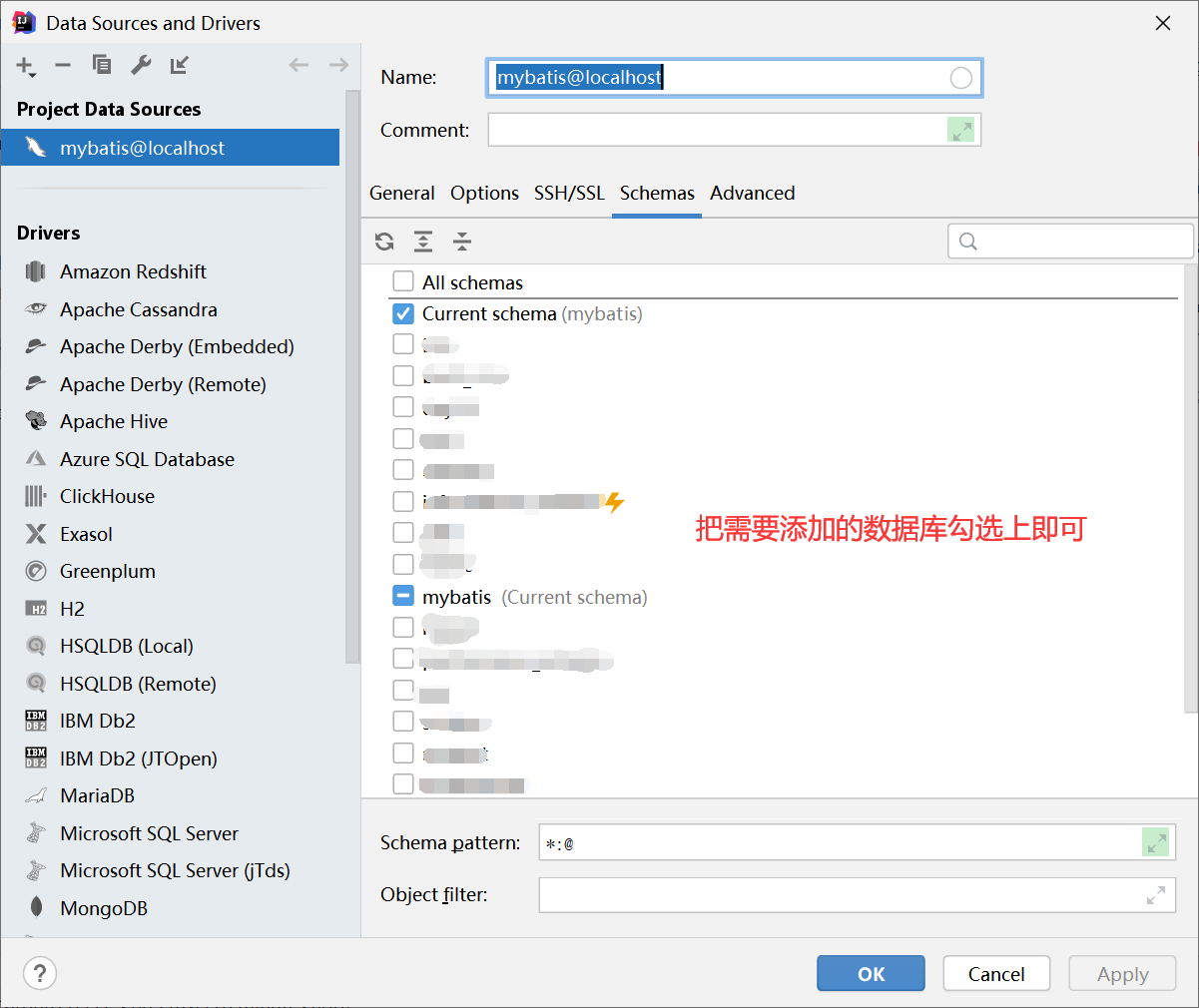Tick the first blurred schema checkbox under Current schema

(x=403, y=344)
